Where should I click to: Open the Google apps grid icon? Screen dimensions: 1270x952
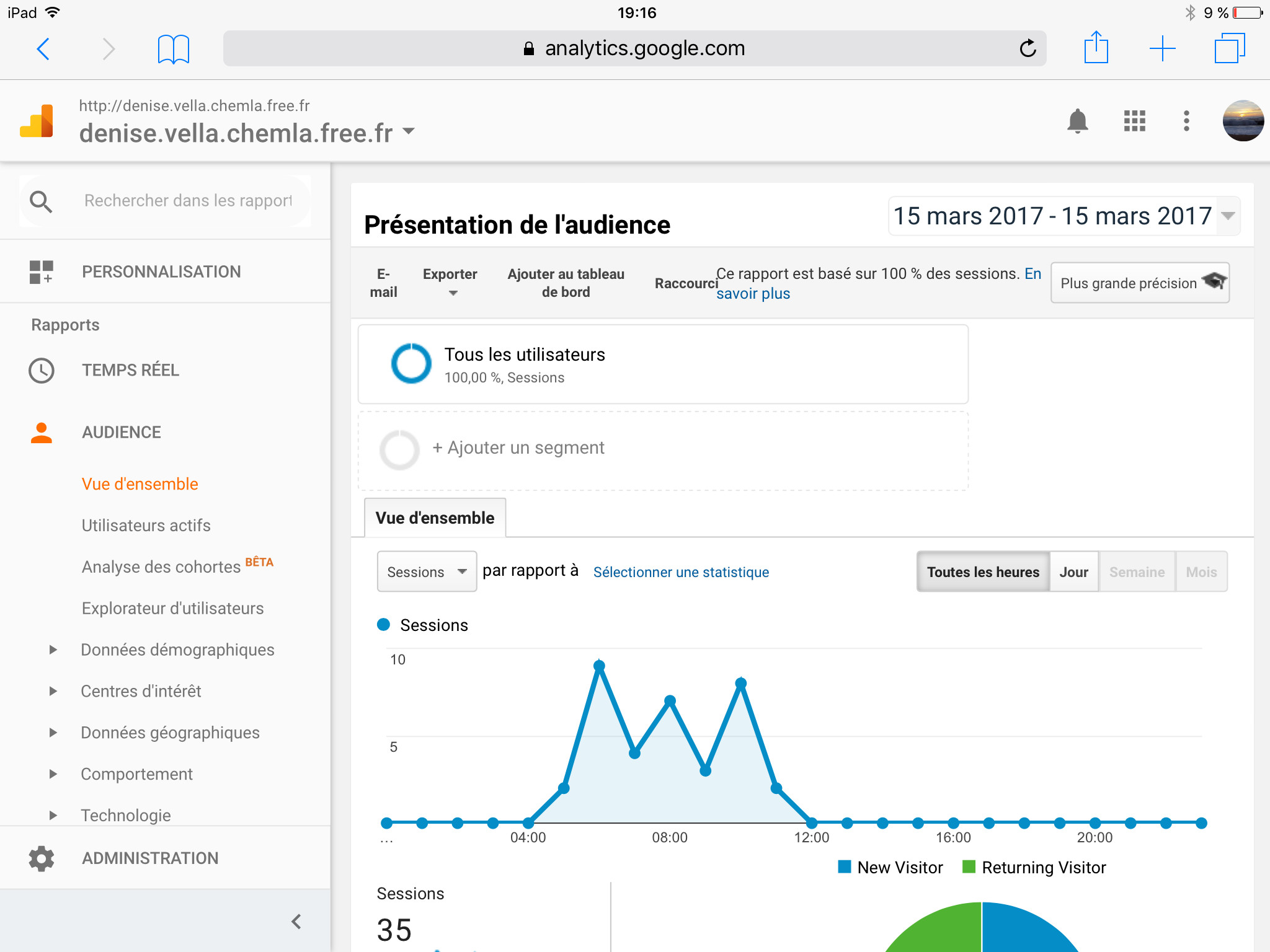click(1134, 121)
